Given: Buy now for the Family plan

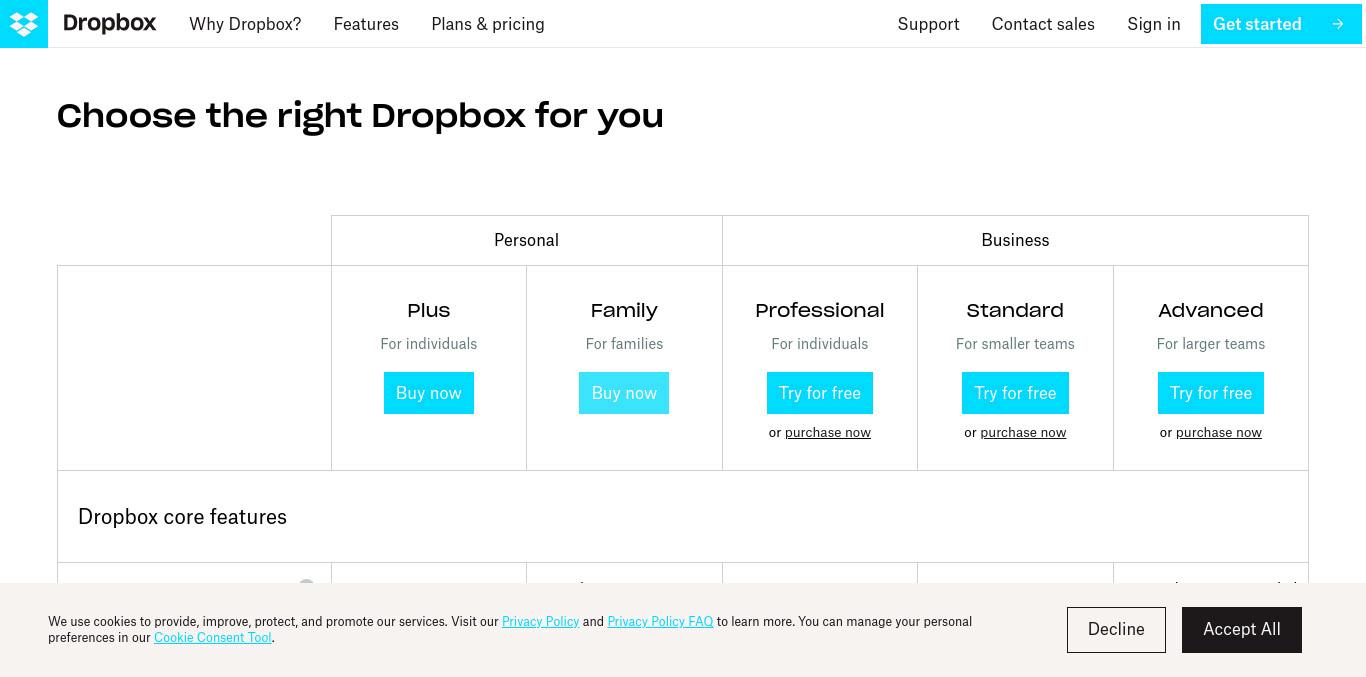Looking at the screenshot, I should 624,393.
